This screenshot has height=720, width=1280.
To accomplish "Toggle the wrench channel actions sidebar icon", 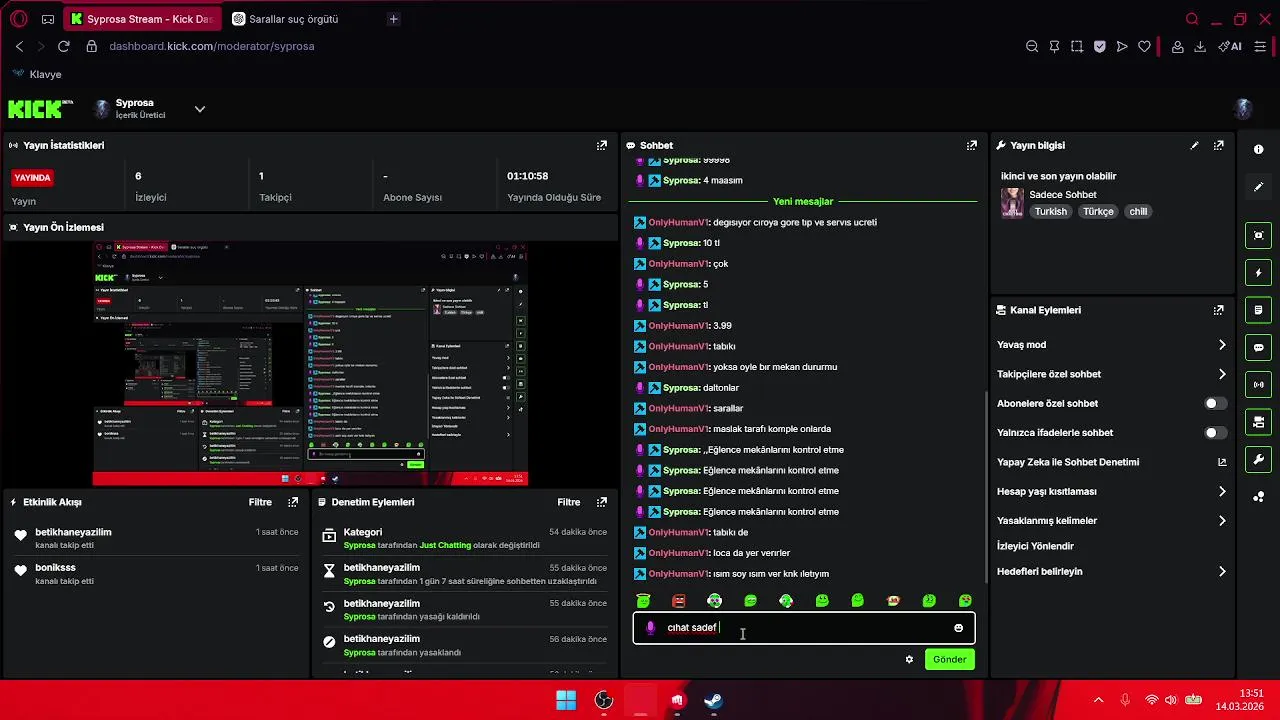I will (x=1258, y=459).
